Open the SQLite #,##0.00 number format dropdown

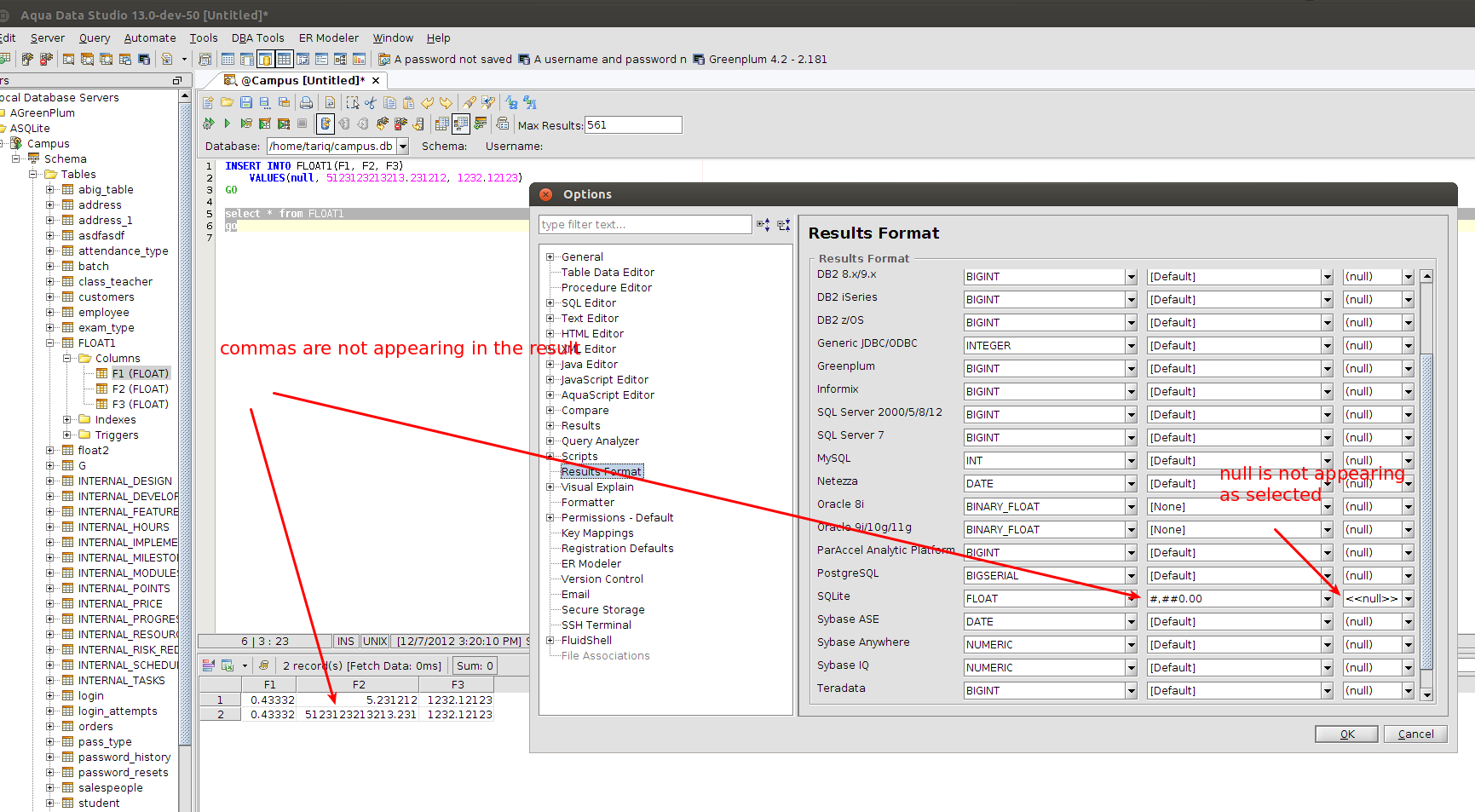tap(1327, 599)
